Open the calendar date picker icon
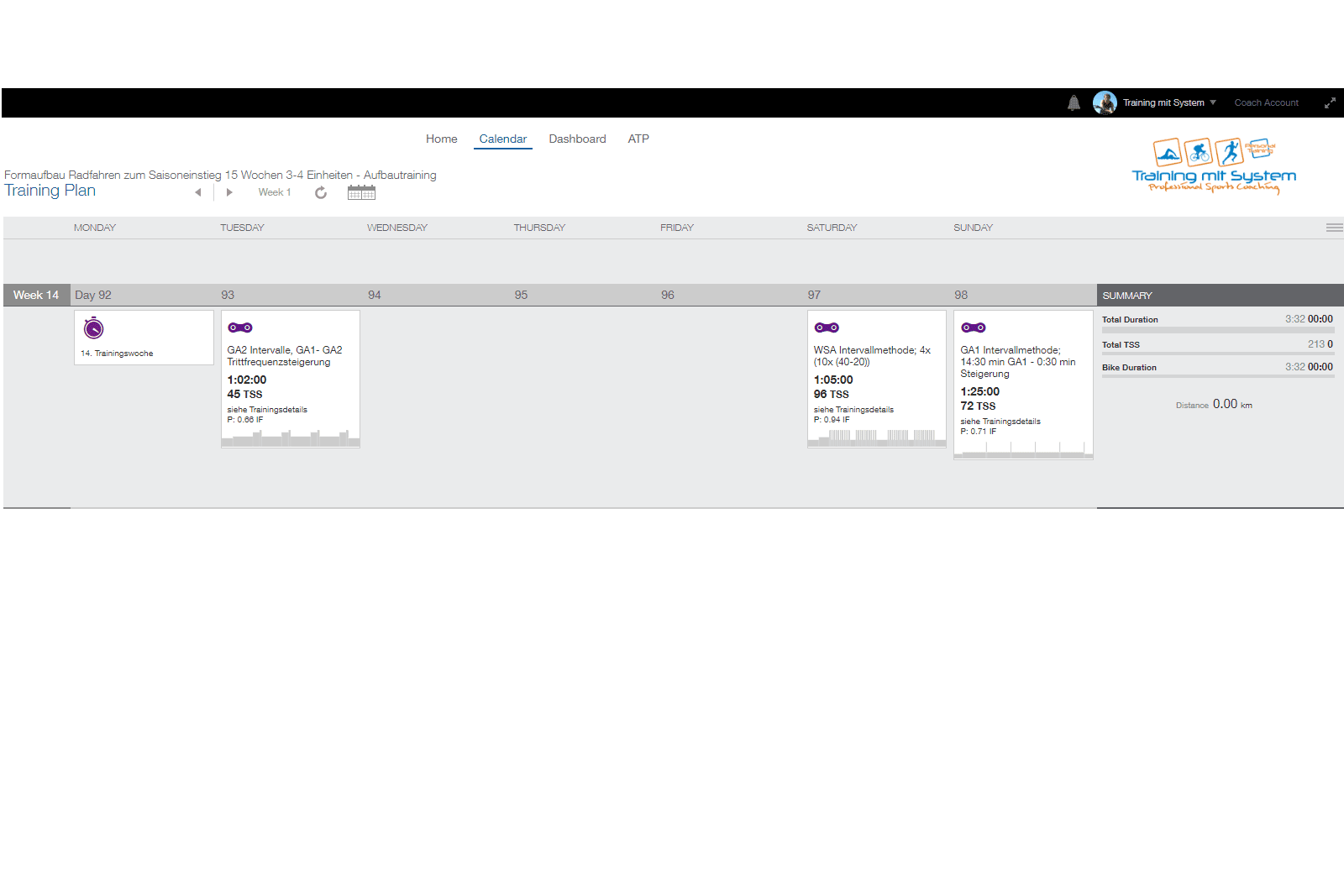 point(361,193)
